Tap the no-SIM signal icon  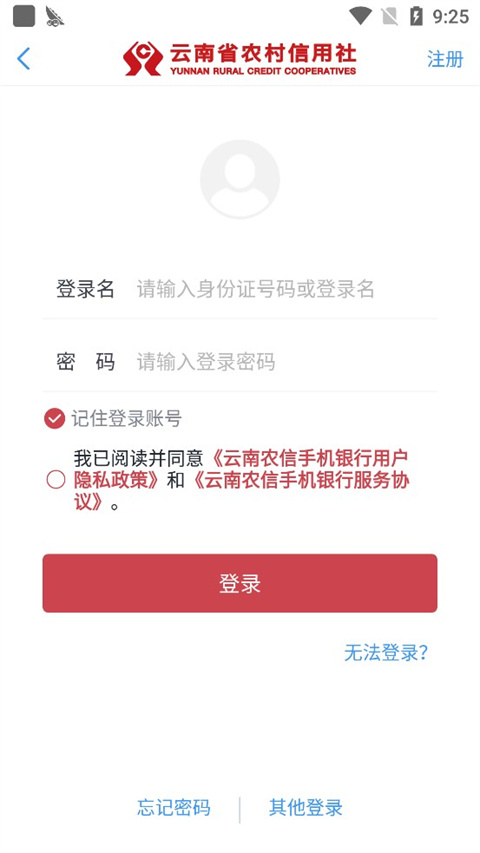point(389,16)
